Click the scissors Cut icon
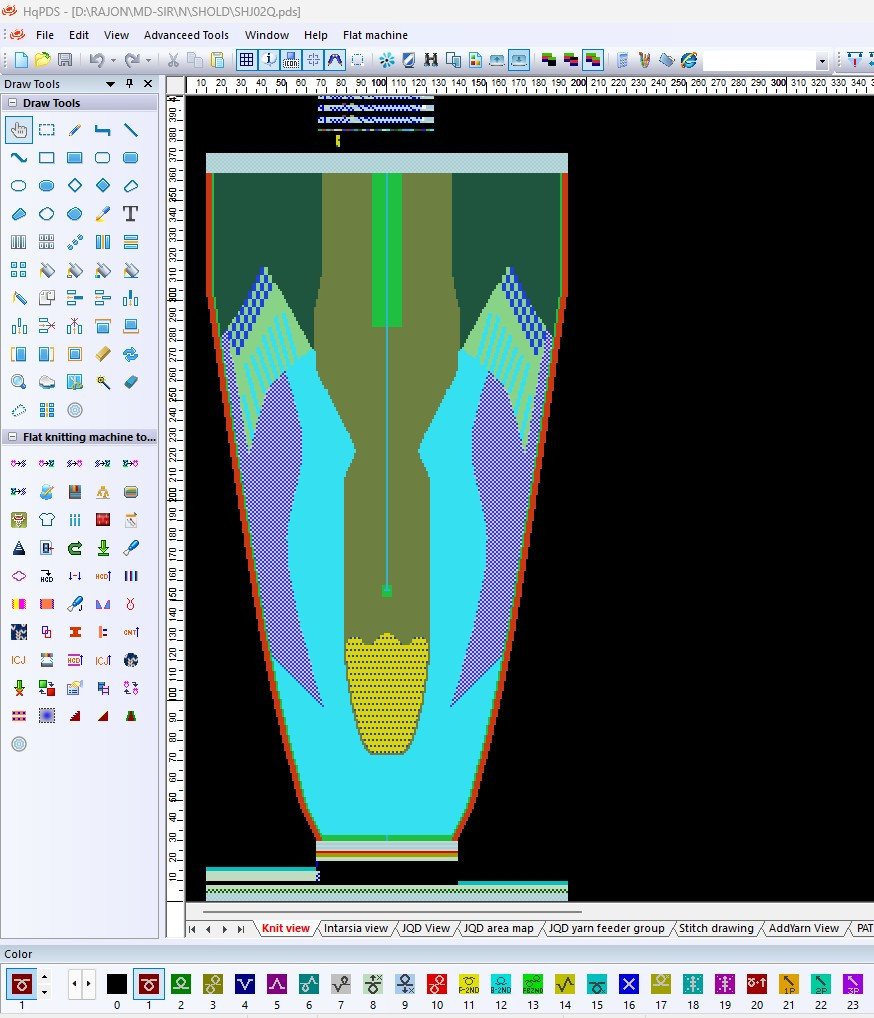Image resolution: width=874 pixels, height=1018 pixels. [173, 60]
